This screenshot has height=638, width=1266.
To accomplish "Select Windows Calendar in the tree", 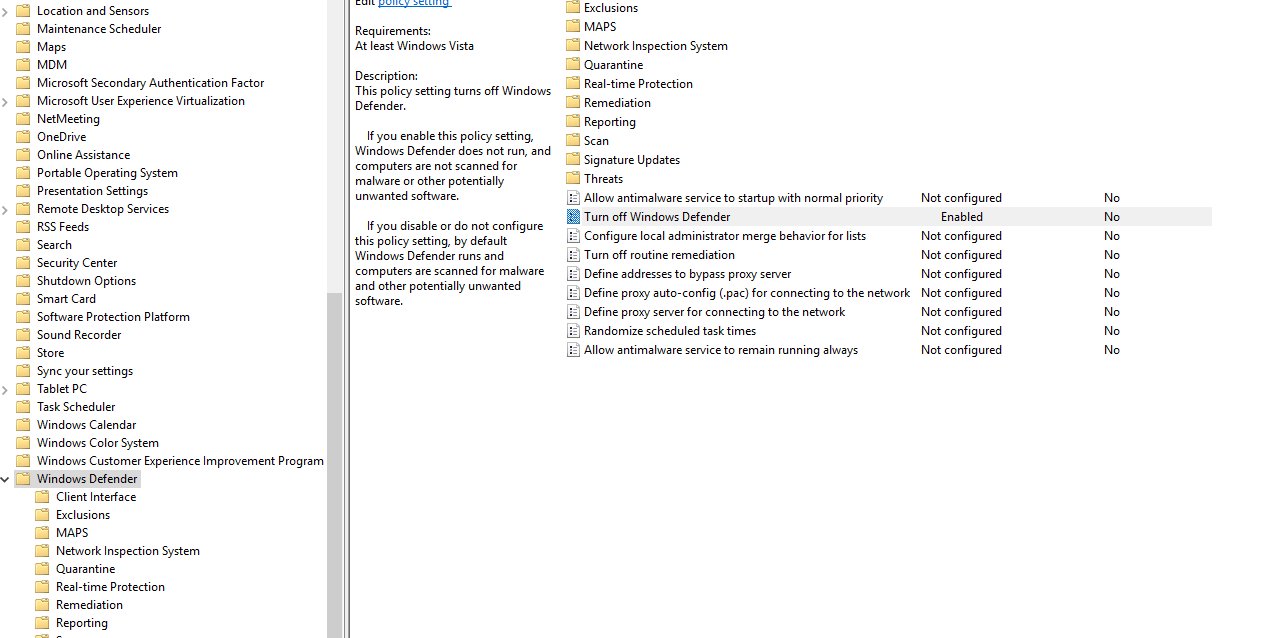I will click(87, 425).
